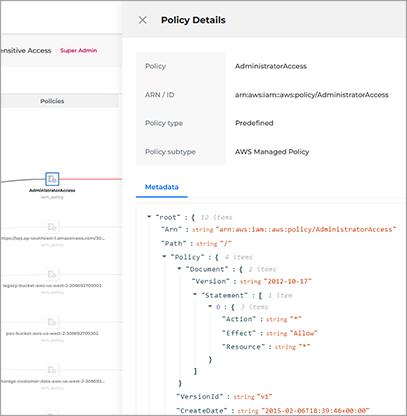This screenshot has width=407, height=416.
Task: Click the Super Admin badge
Action: 79,50
